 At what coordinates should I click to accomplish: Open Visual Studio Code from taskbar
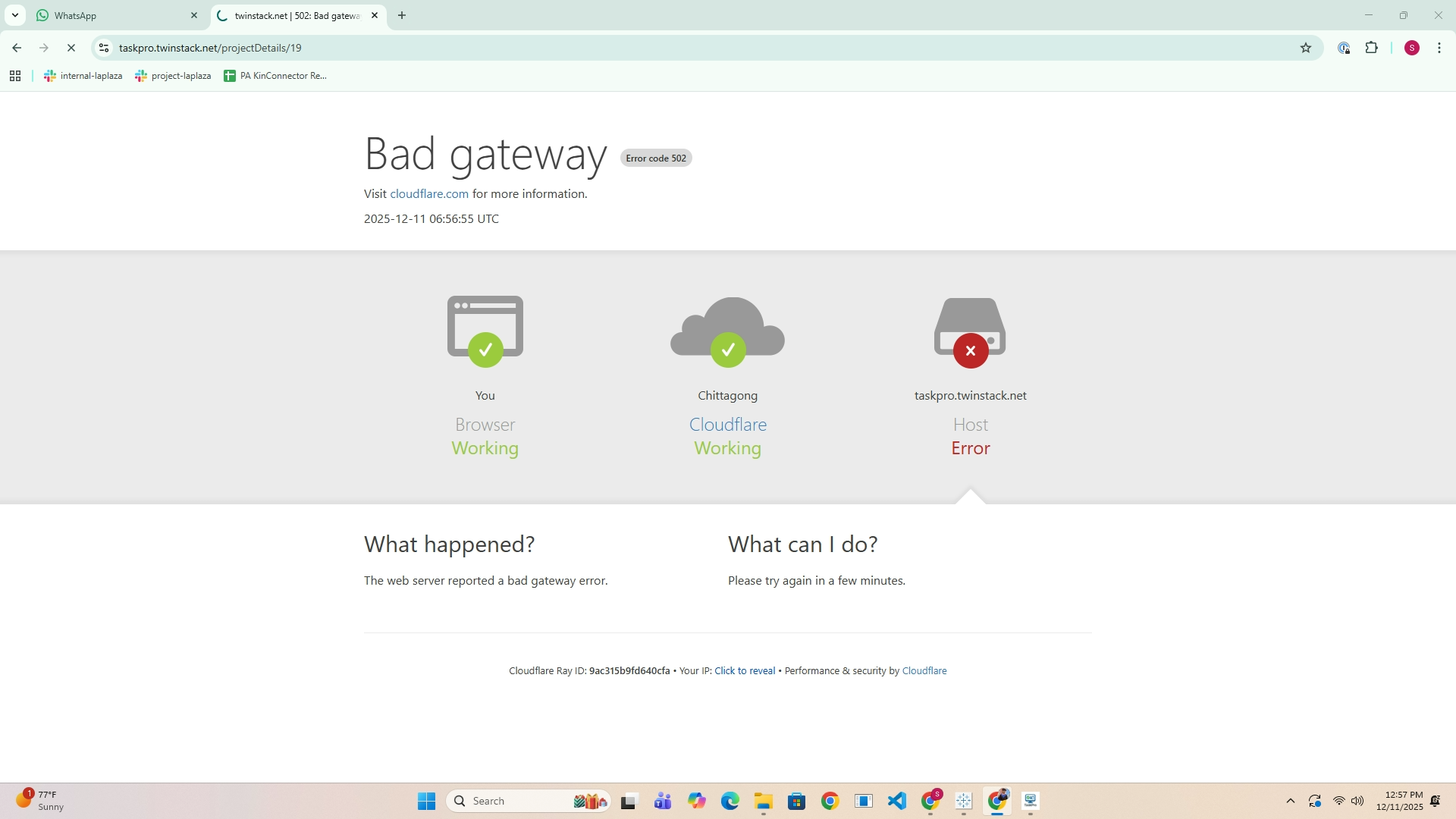(897, 801)
